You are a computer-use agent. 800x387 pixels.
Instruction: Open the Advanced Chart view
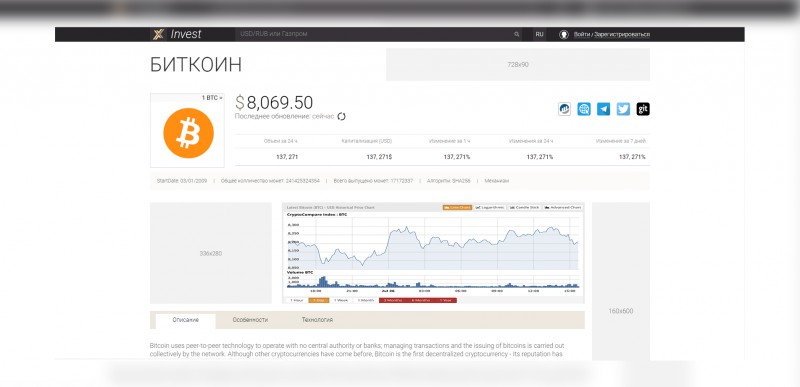[562, 208]
